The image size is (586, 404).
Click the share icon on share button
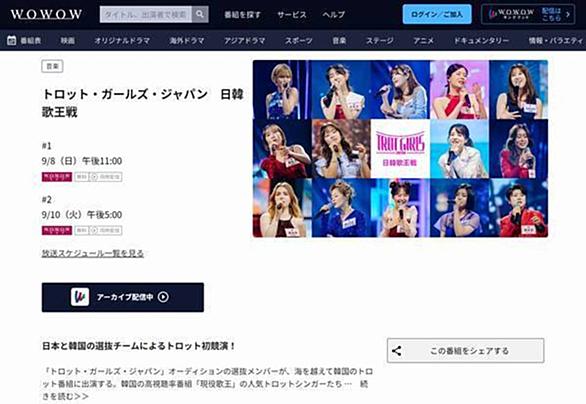(x=397, y=351)
